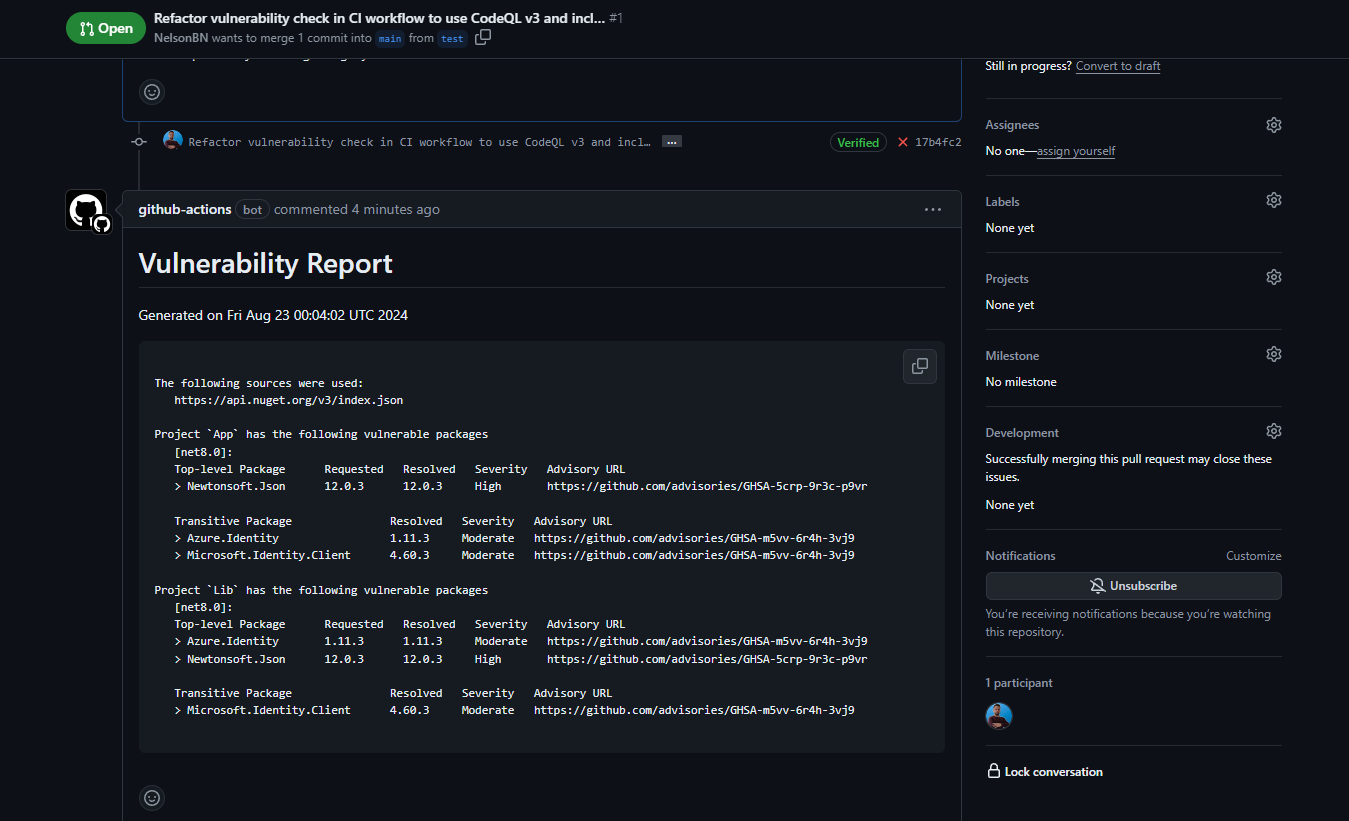The height and width of the screenshot is (821, 1349).
Task: Open Milestone gear settings
Action: coord(1273,354)
